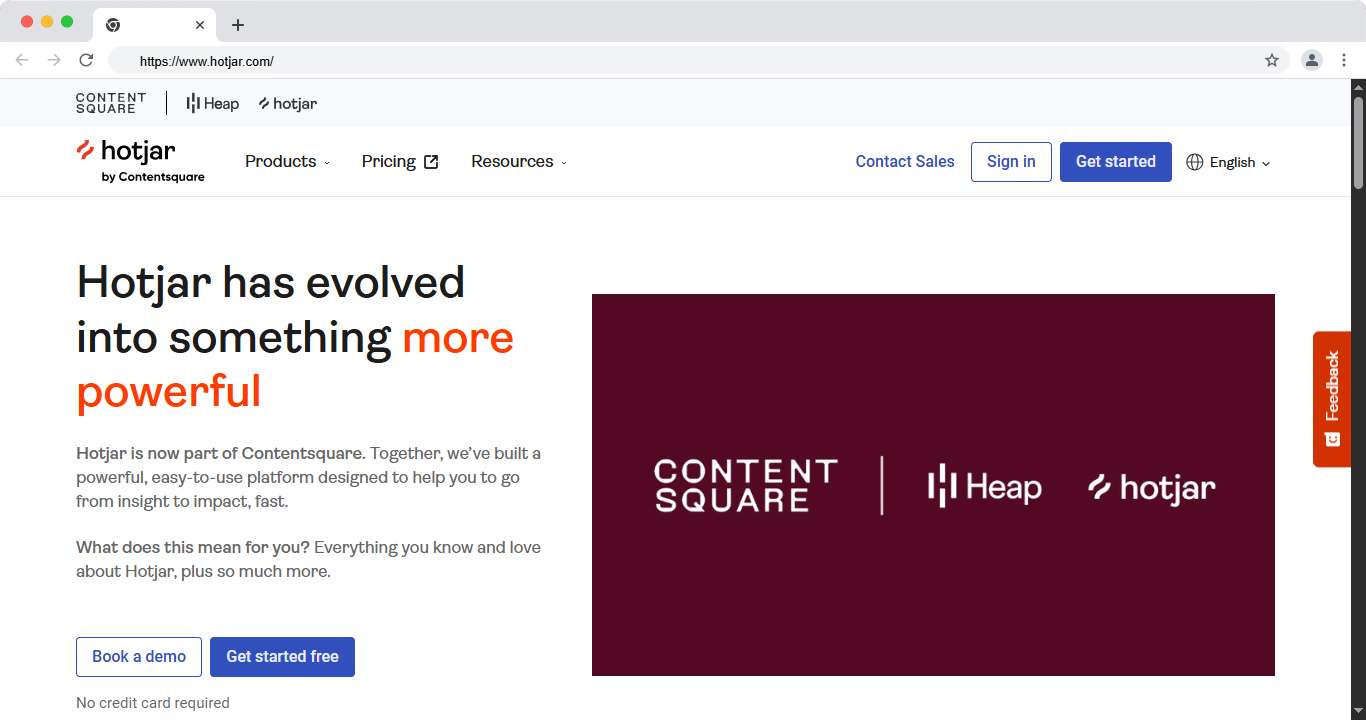Click the external link icon beside Pricing
1366x720 pixels.
pos(431,162)
